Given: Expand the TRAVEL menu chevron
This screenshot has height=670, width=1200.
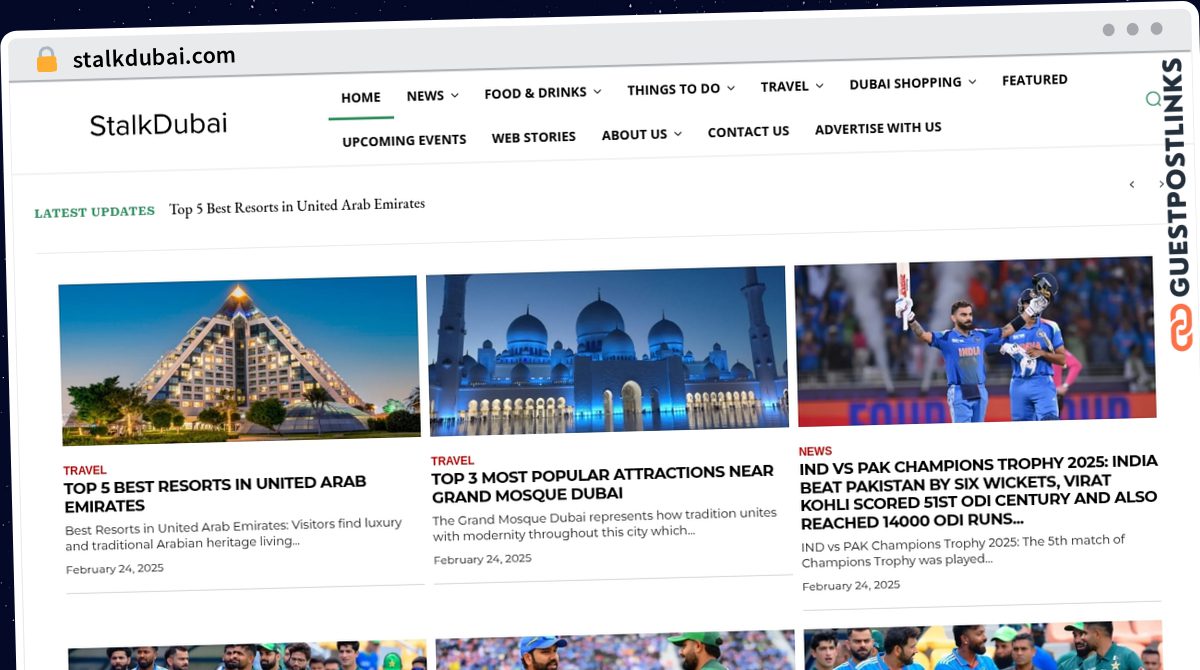Looking at the screenshot, I should [819, 86].
